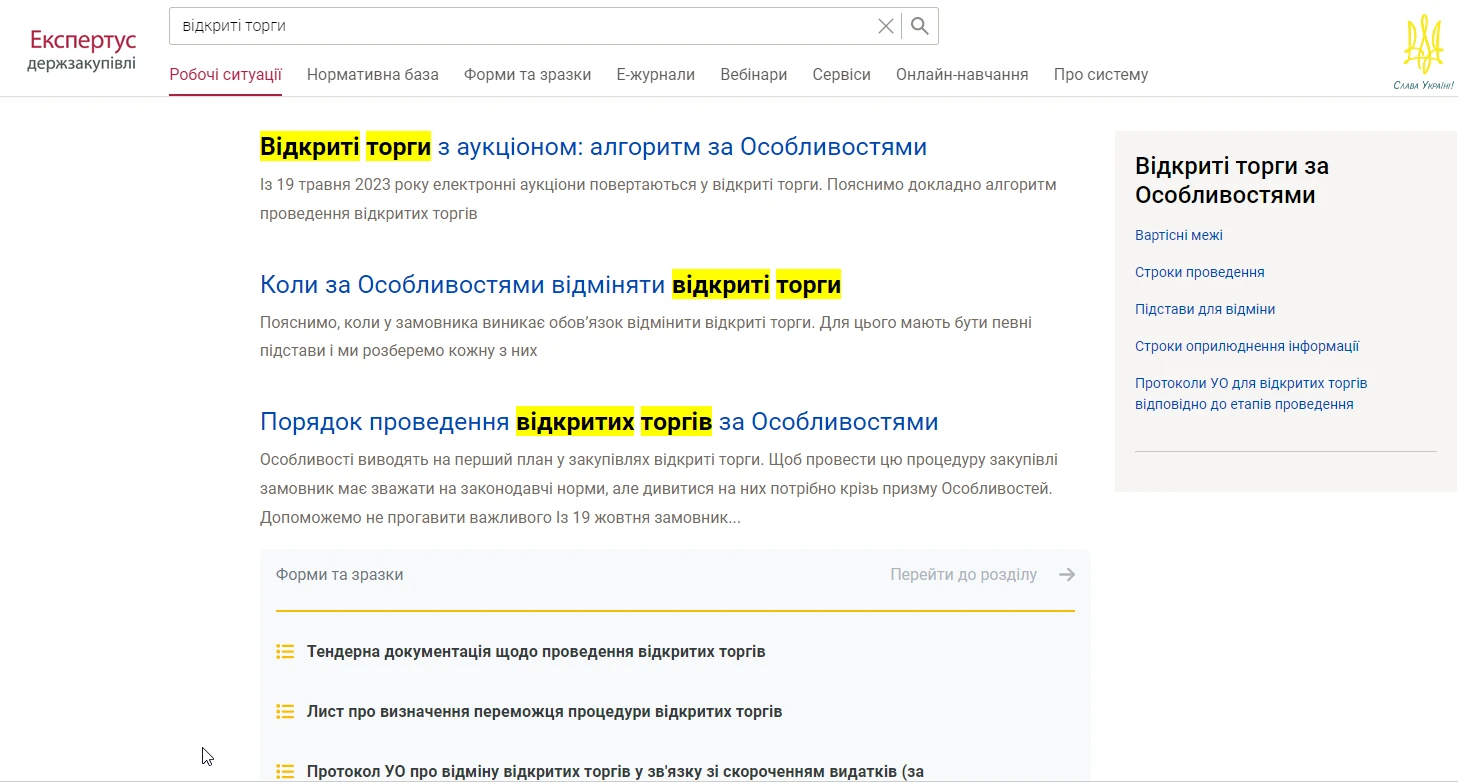Open the Вебінари section
1458x783 pixels.
point(753,74)
